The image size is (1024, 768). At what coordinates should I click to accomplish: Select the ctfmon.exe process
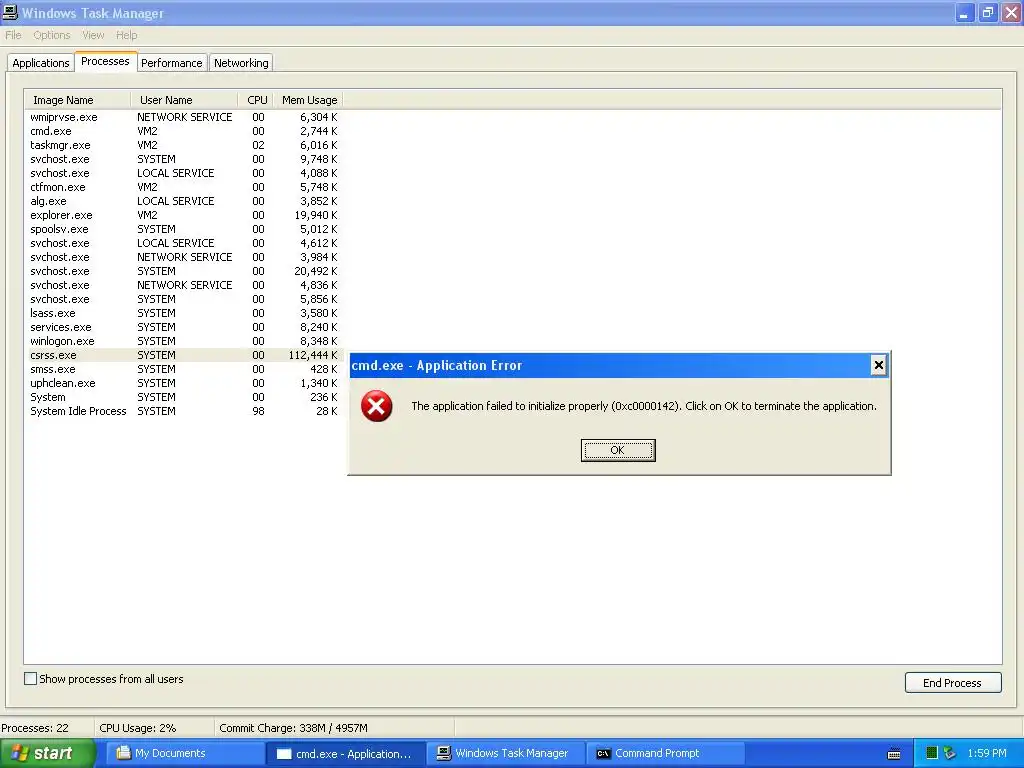(x=184, y=187)
